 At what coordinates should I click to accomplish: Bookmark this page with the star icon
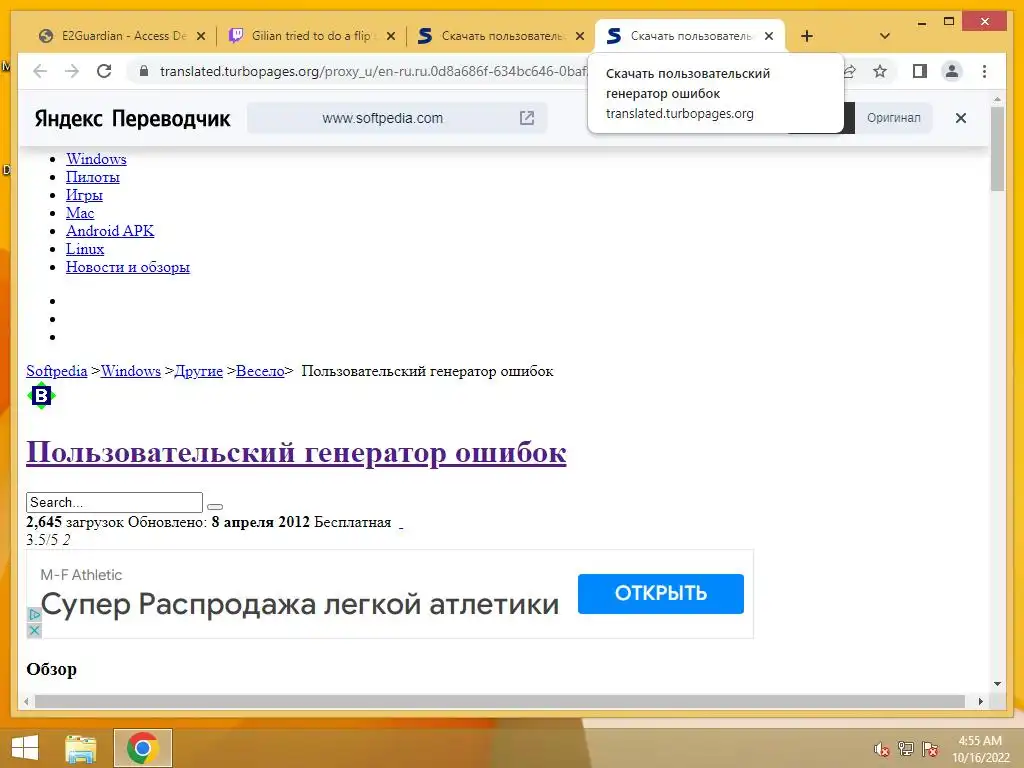880,71
